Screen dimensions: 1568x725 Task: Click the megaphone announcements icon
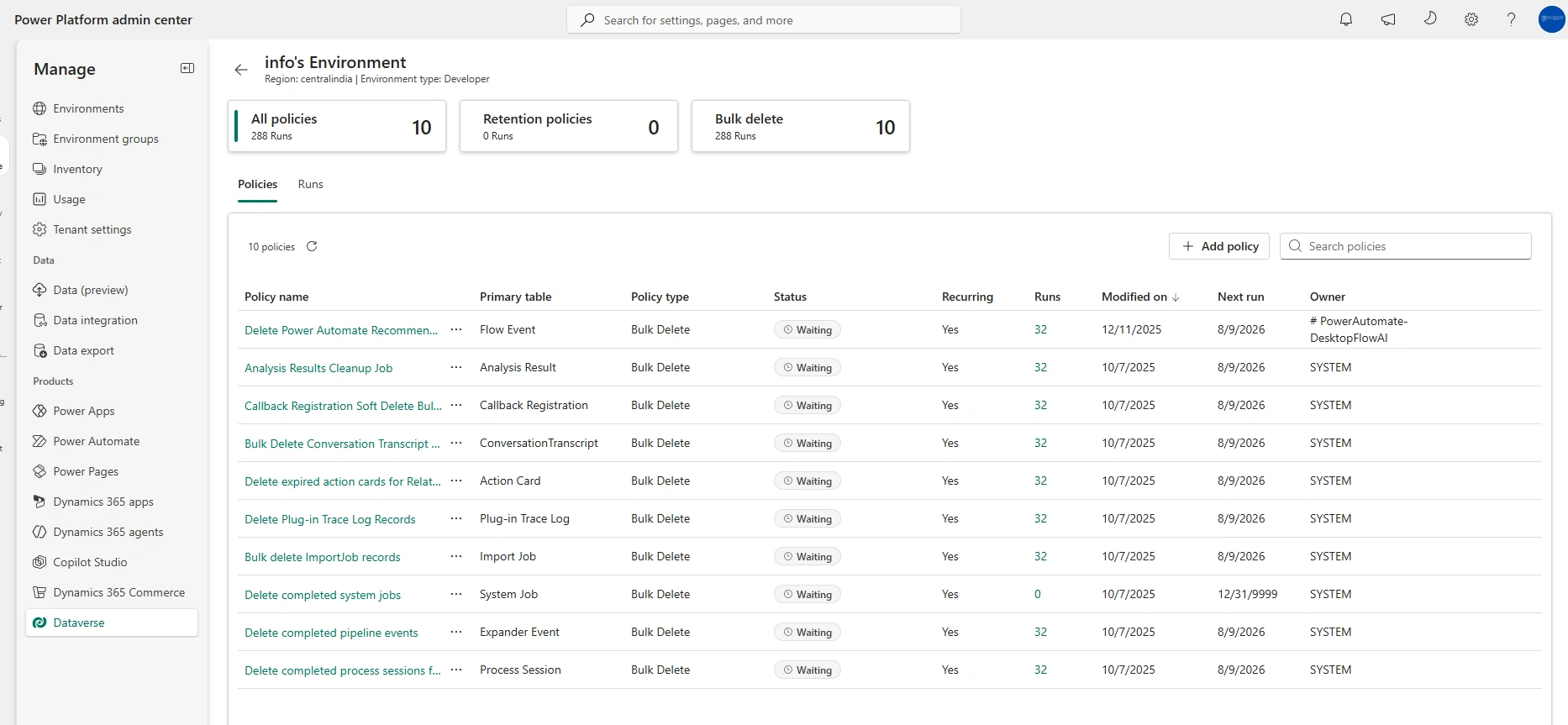point(1388,19)
